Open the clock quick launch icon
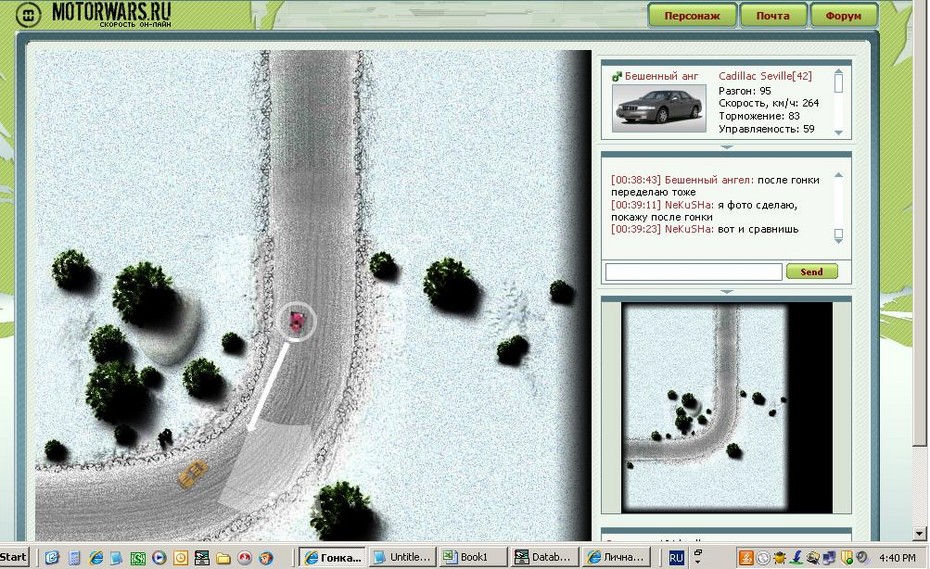930x569 pixels. [x=181, y=558]
